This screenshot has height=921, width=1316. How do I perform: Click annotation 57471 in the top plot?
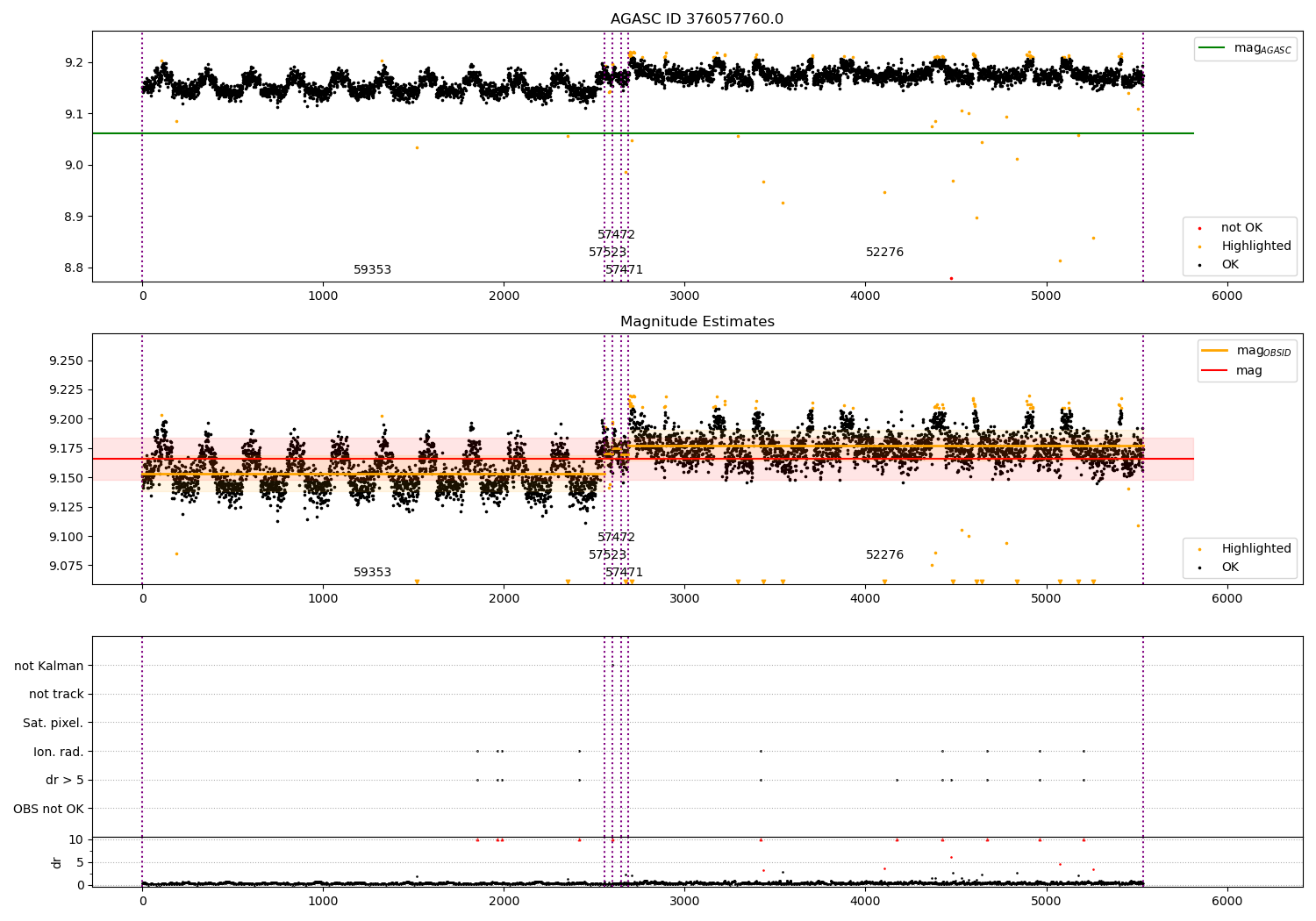(x=625, y=270)
